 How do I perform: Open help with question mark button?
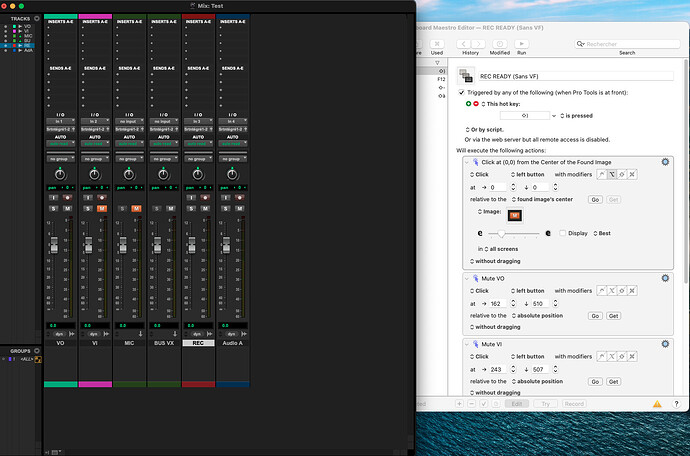(677, 404)
